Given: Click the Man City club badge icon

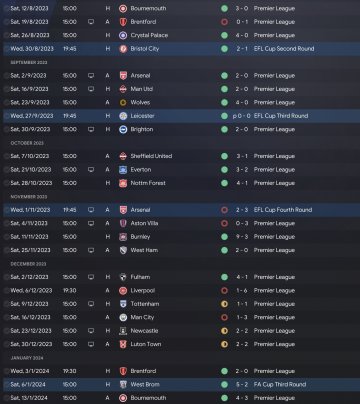Looking at the screenshot, I should tap(123, 317).
